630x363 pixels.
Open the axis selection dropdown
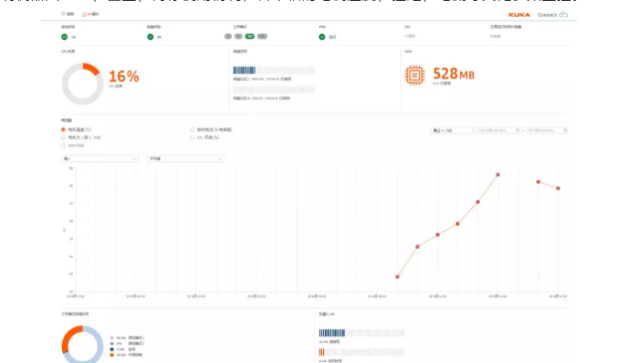coord(100,159)
